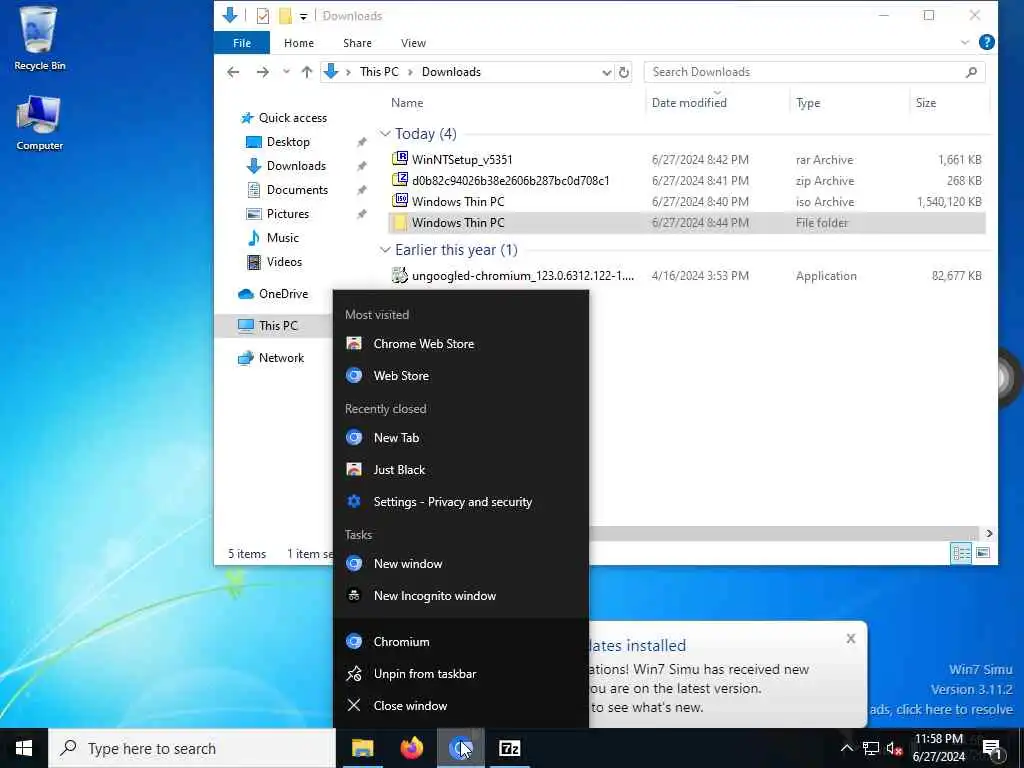
Task: Select Close window in jump list
Action: point(460,705)
